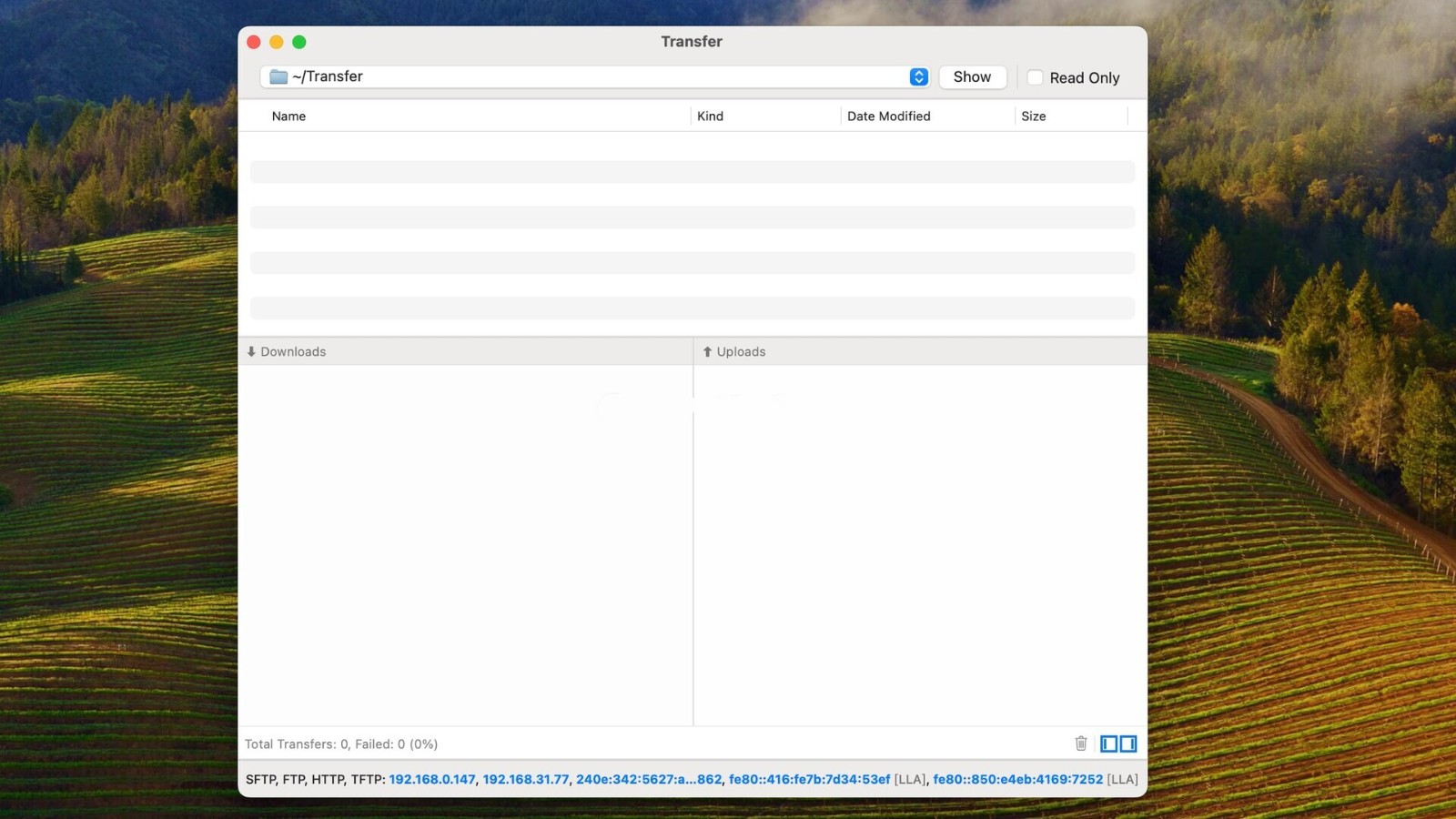Sort by Size column header

point(1033,116)
